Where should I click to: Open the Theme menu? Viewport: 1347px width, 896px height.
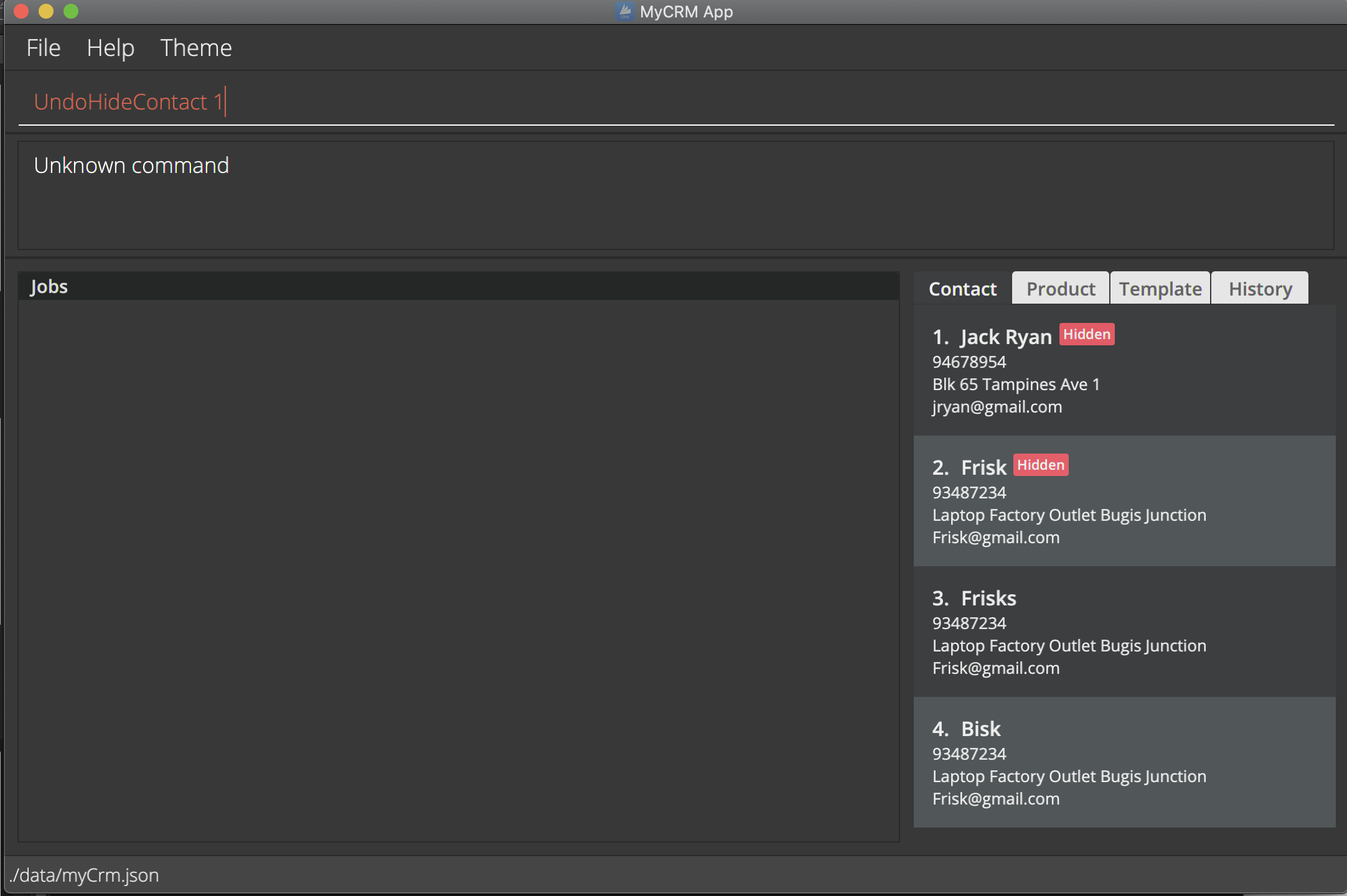point(196,48)
